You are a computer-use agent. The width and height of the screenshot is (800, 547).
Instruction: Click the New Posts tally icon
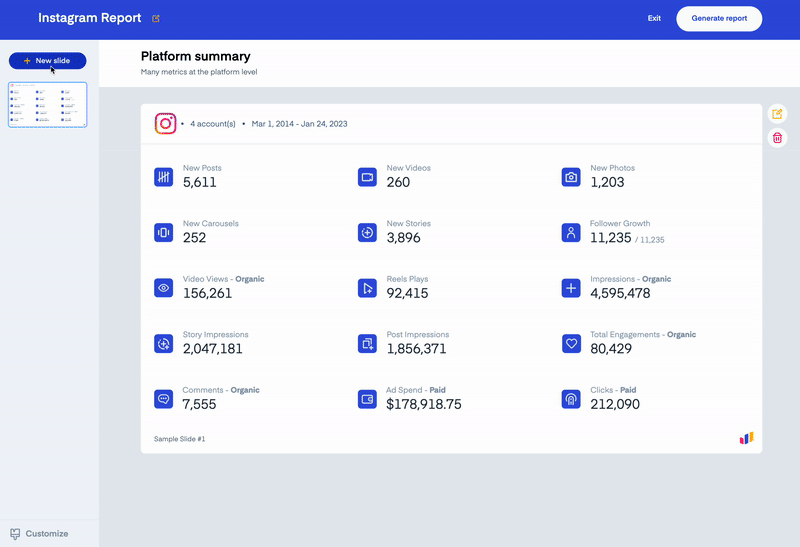click(163, 177)
